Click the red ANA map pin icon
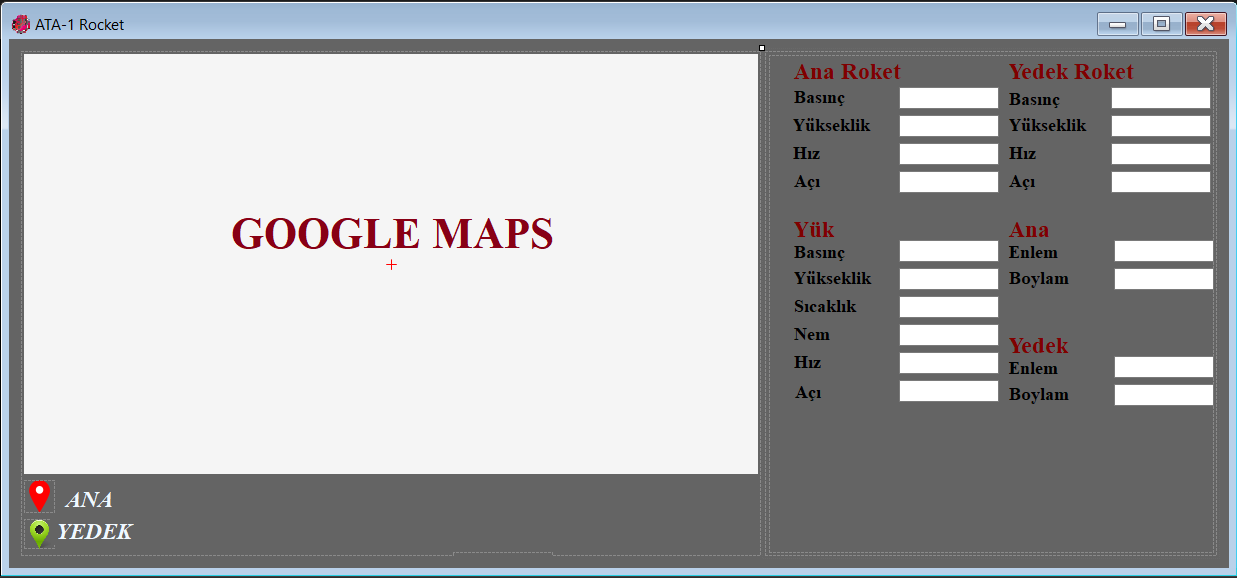Image resolution: width=1237 pixels, height=578 pixels. pyautogui.click(x=39, y=497)
